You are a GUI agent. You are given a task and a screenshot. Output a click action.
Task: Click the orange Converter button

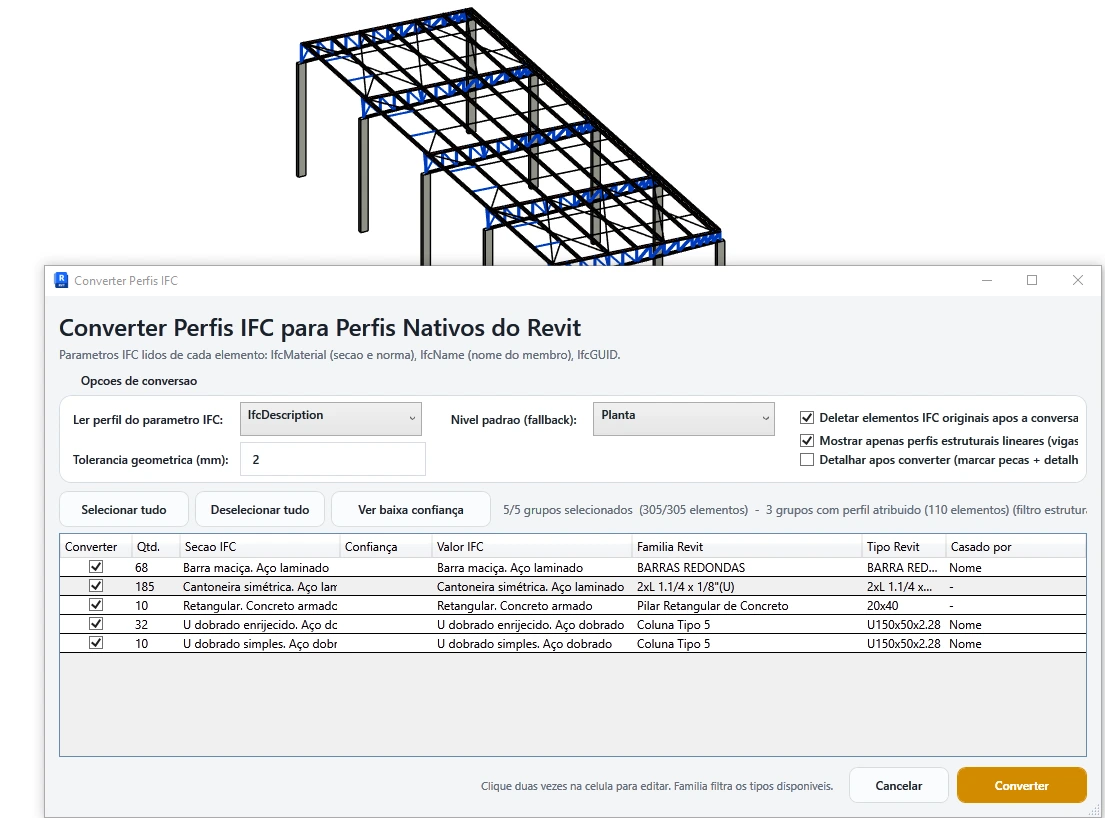tap(1022, 786)
